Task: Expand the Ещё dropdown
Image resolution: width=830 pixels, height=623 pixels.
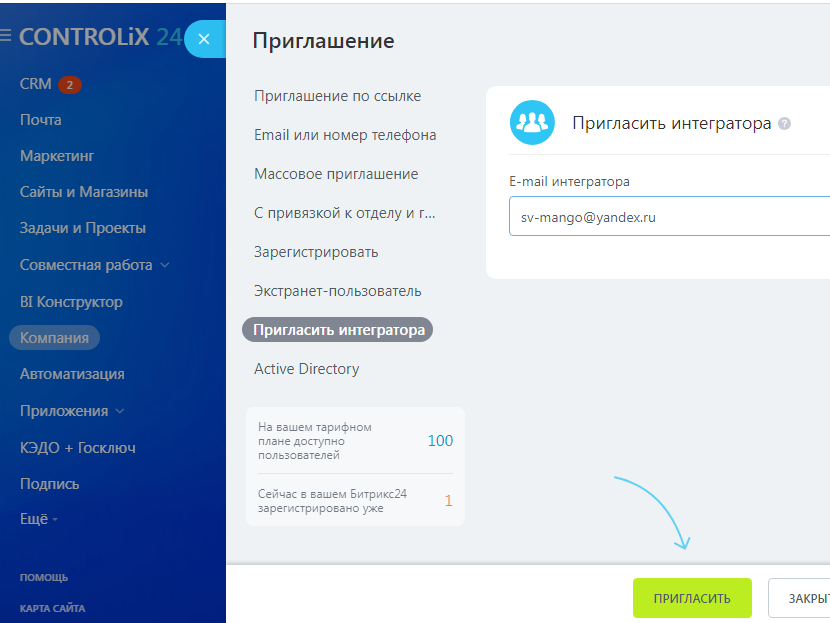Action: tap(39, 519)
